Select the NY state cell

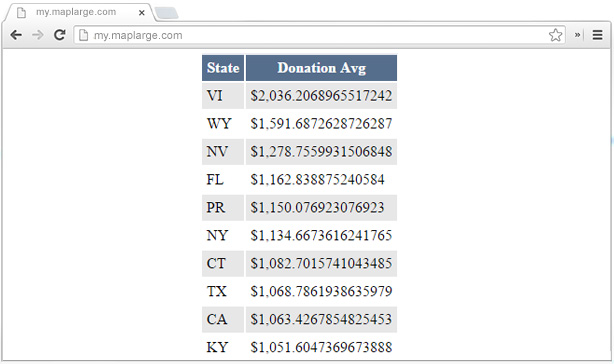click(x=223, y=235)
